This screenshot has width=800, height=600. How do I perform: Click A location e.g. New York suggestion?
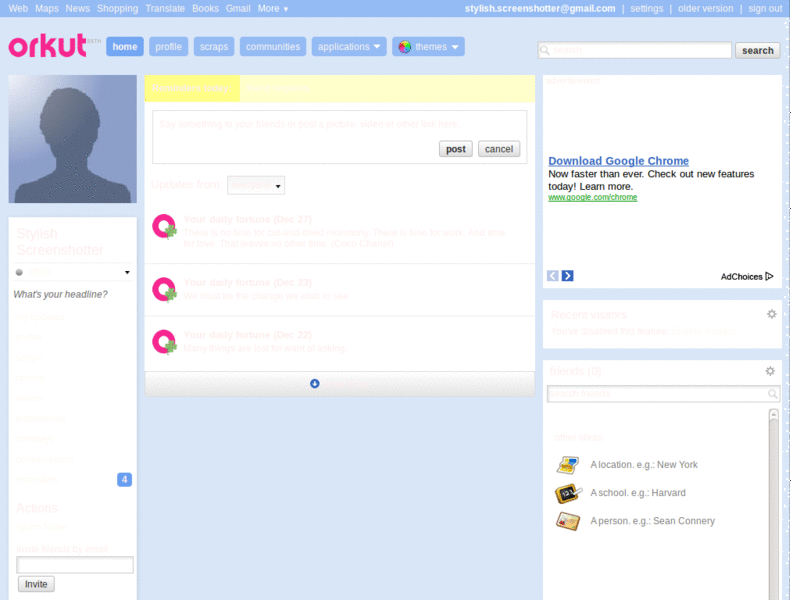644,465
